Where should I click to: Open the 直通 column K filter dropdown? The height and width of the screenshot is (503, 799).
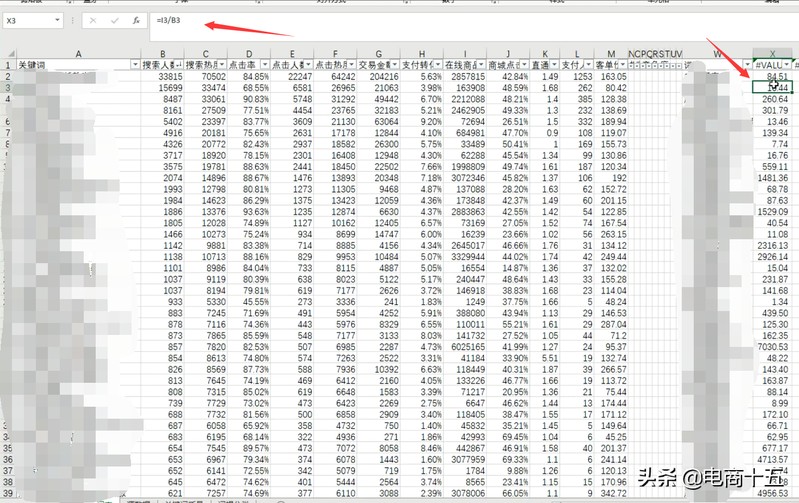coord(554,65)
